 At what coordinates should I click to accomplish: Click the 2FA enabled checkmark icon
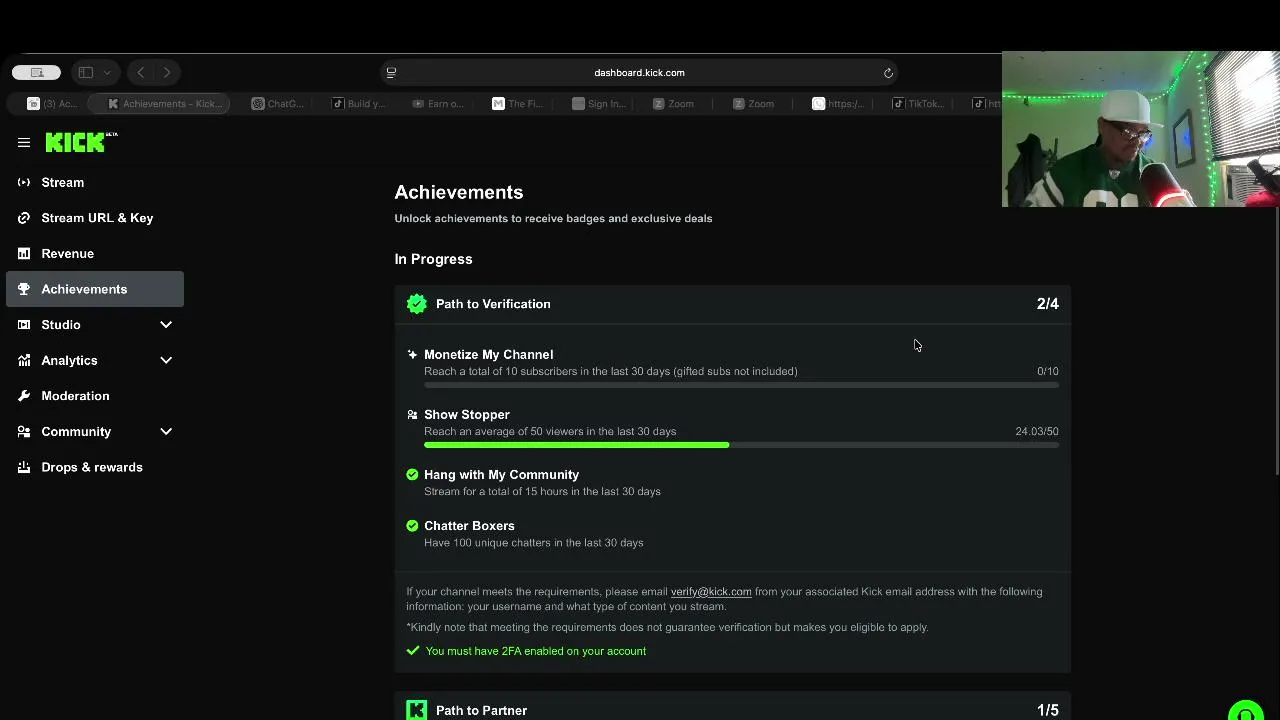413,651
